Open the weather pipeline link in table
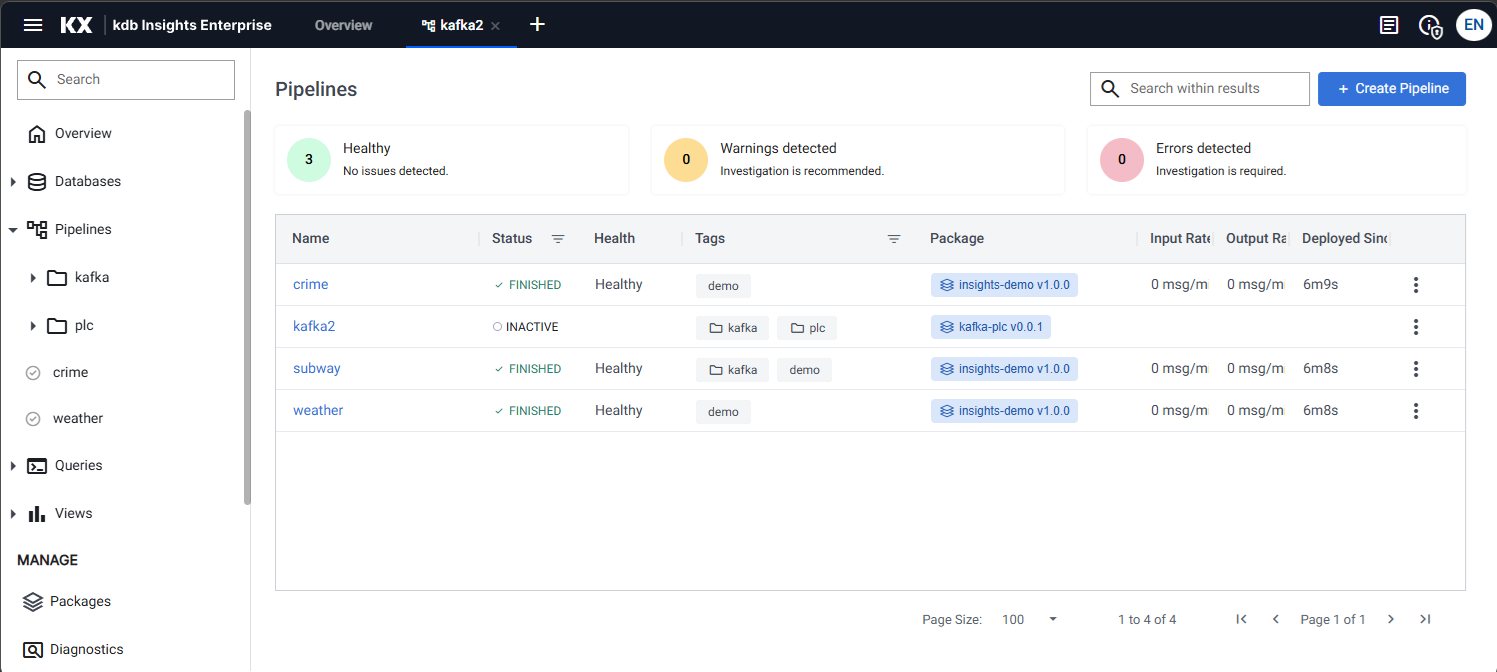Image resolution: width=1497 pixels, height=672 pixels. 318,411
